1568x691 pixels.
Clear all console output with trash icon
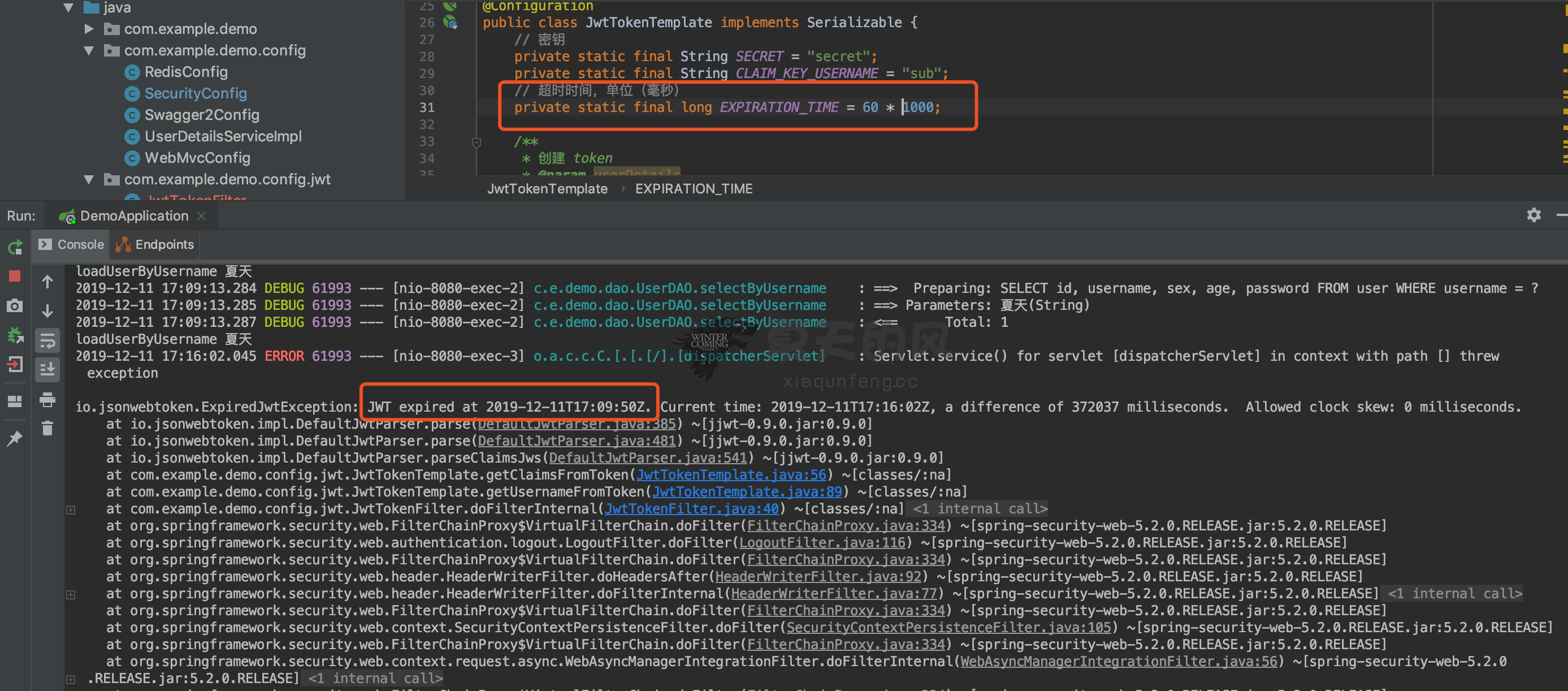click(x=47, y=429)
